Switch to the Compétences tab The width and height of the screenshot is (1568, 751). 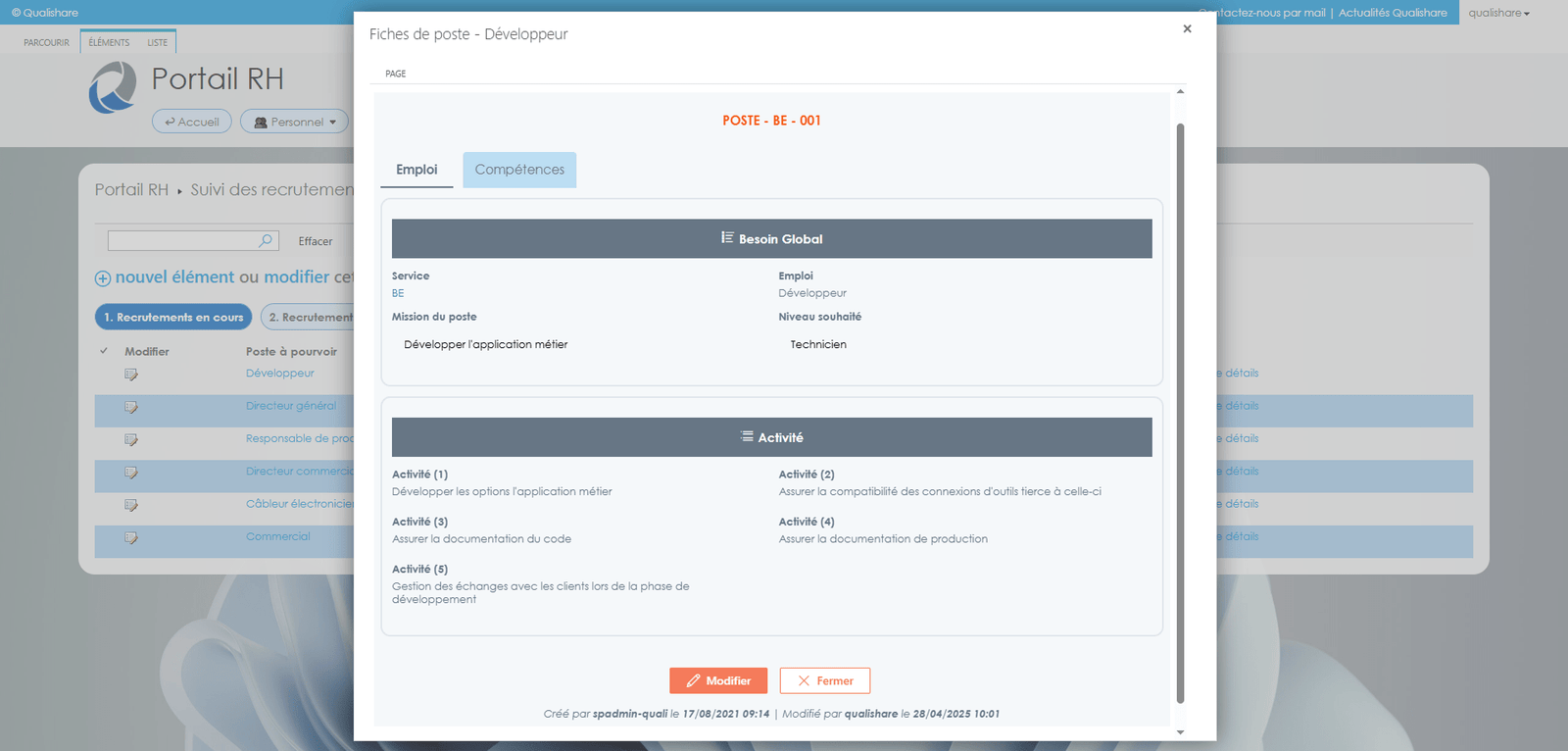point(519,170)
